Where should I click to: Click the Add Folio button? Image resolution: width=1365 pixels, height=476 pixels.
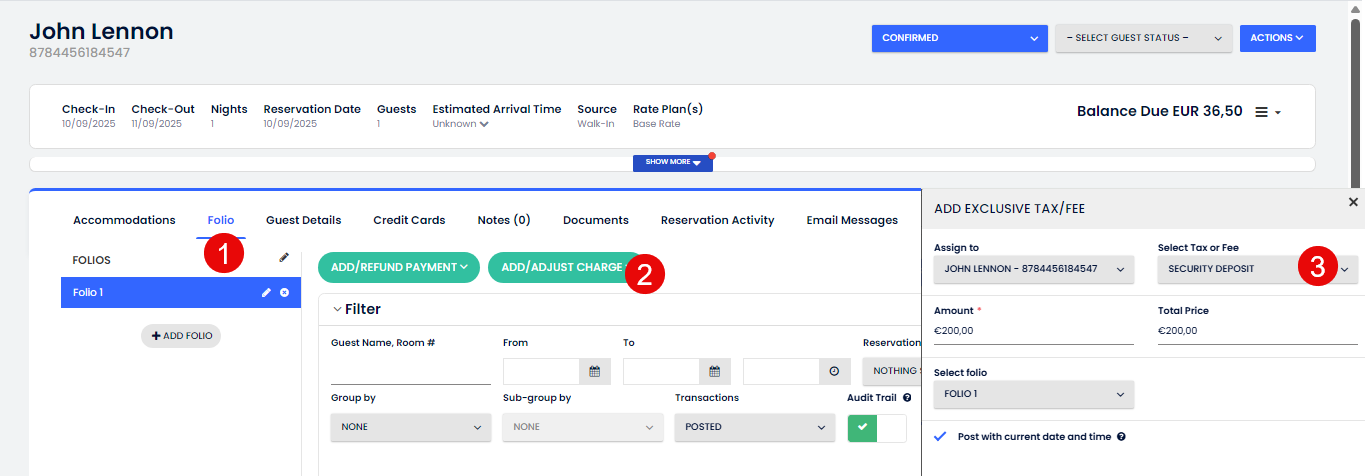click(x=181, y=336)
